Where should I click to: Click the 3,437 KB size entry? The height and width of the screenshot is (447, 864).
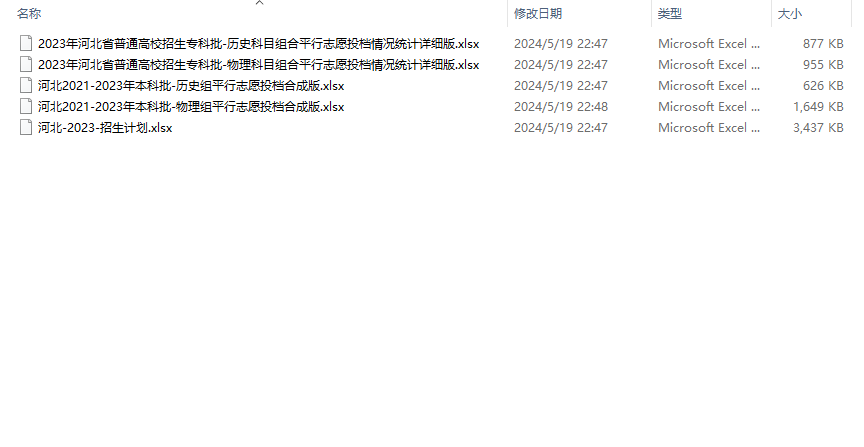pos(818,127)
